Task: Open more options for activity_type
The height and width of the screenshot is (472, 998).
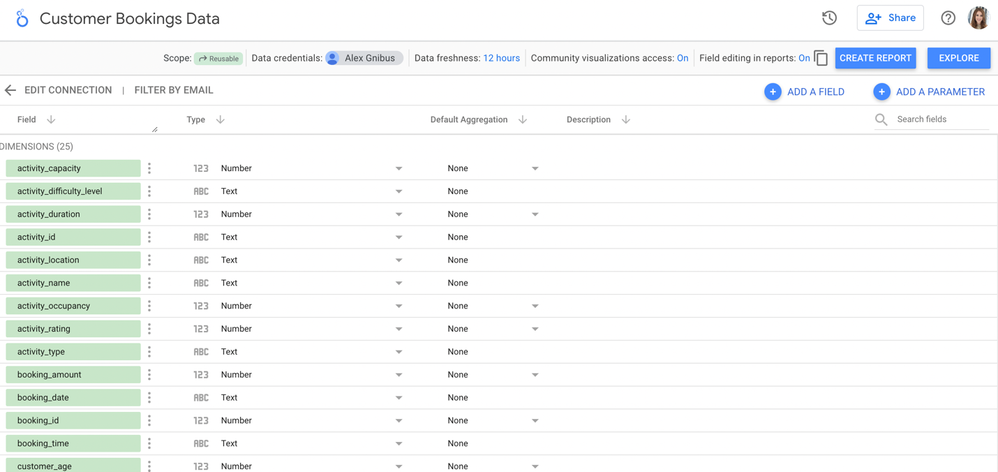Action: (x=149, y=351)
